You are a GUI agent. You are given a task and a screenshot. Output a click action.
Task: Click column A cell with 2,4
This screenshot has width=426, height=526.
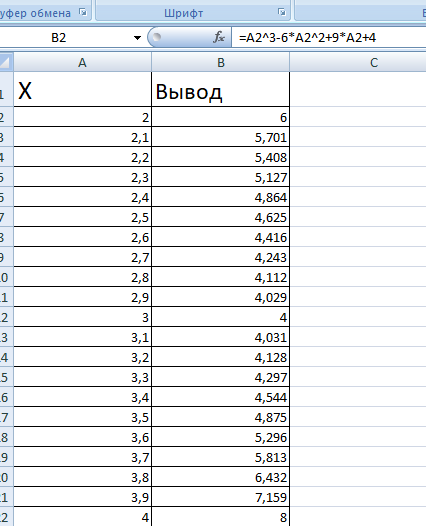83,197
